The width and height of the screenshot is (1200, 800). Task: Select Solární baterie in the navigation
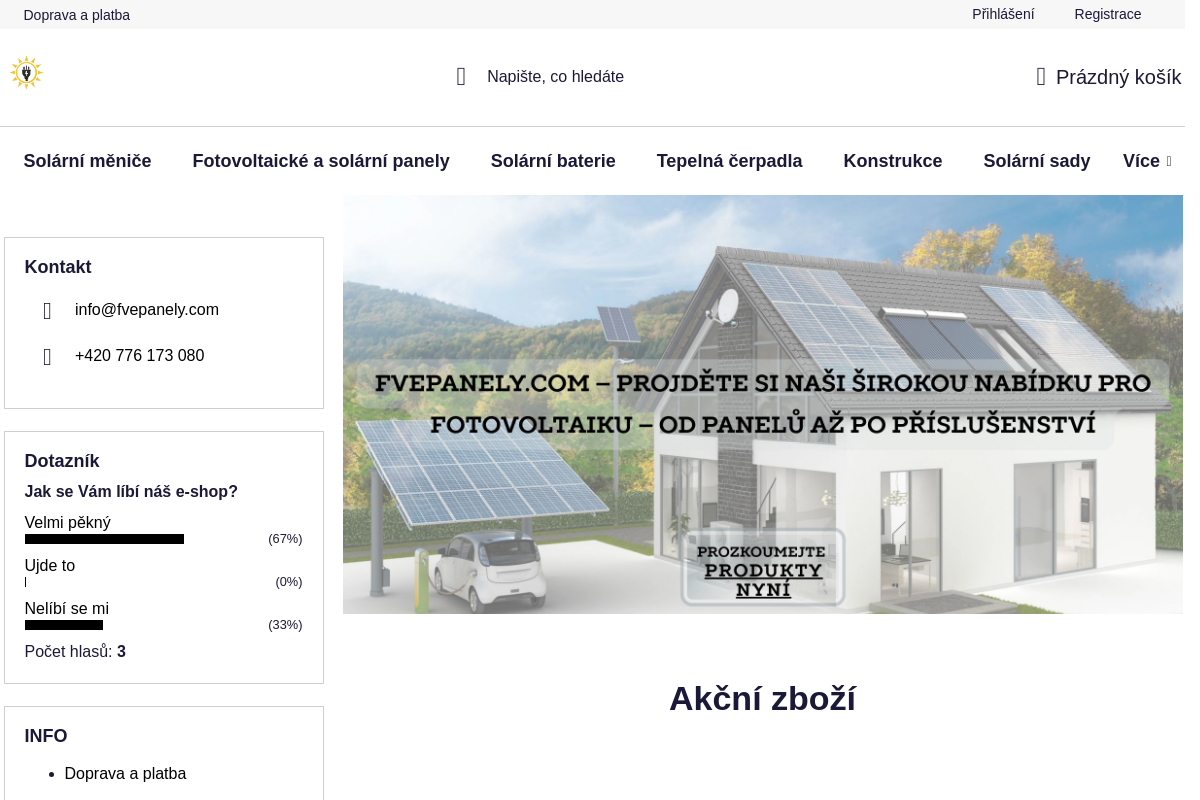click(x=553, y=161)
